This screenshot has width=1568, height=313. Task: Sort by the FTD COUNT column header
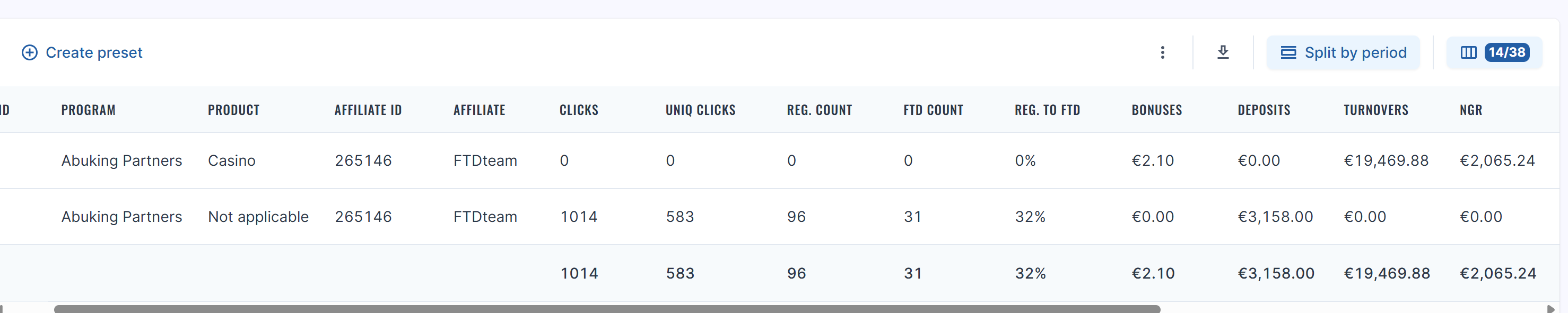tap(933, 110)
